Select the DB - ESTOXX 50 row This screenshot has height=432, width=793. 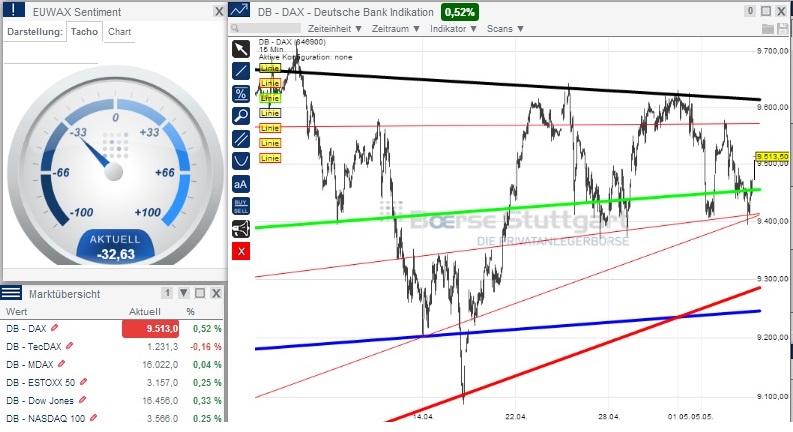pos(112,382)
